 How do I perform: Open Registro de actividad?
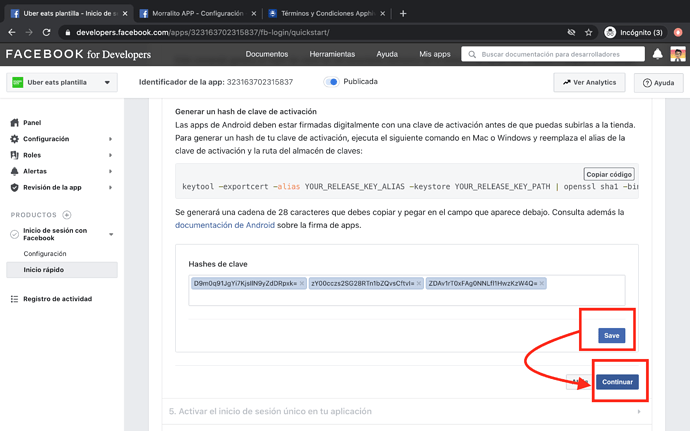click(x=58, y=299)
